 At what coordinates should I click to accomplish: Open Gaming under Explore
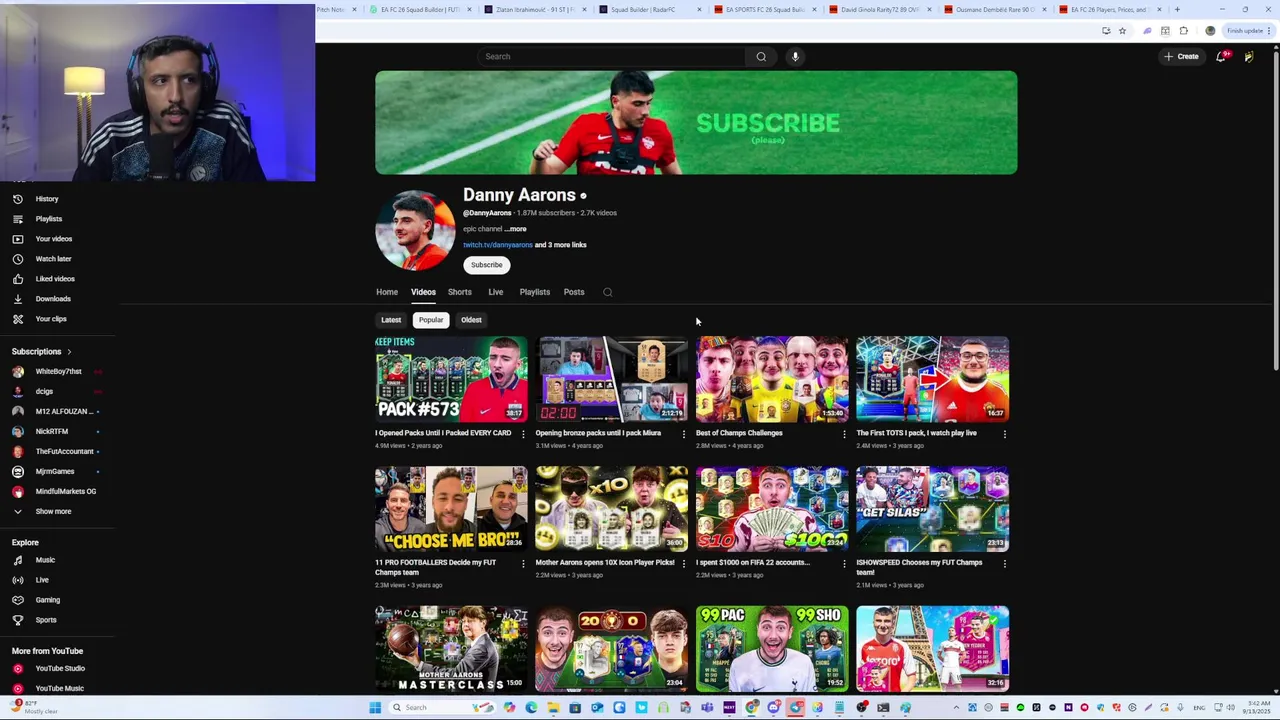point(47,600)
